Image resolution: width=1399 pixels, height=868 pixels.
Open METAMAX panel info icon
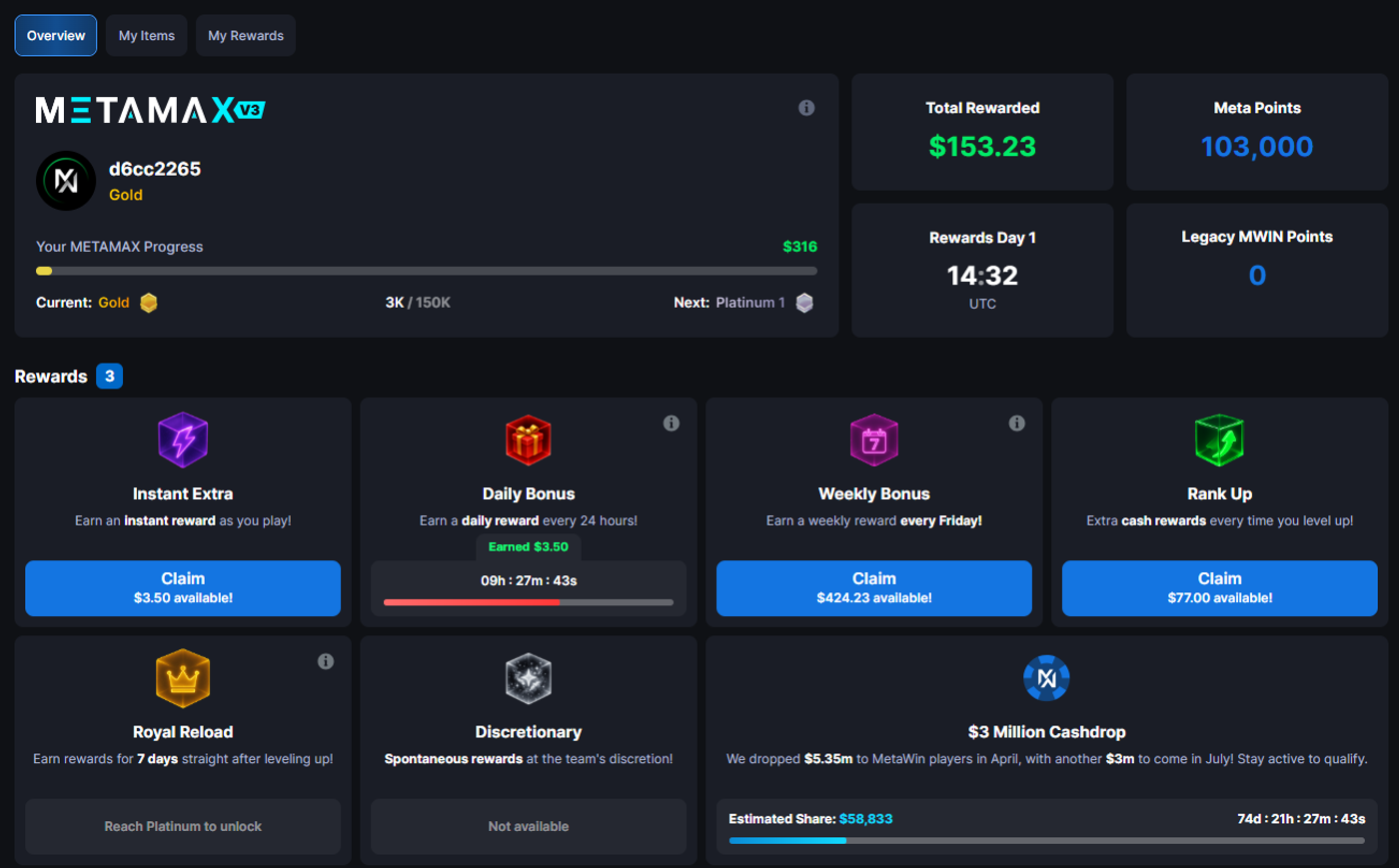click(x=806, y=108)
